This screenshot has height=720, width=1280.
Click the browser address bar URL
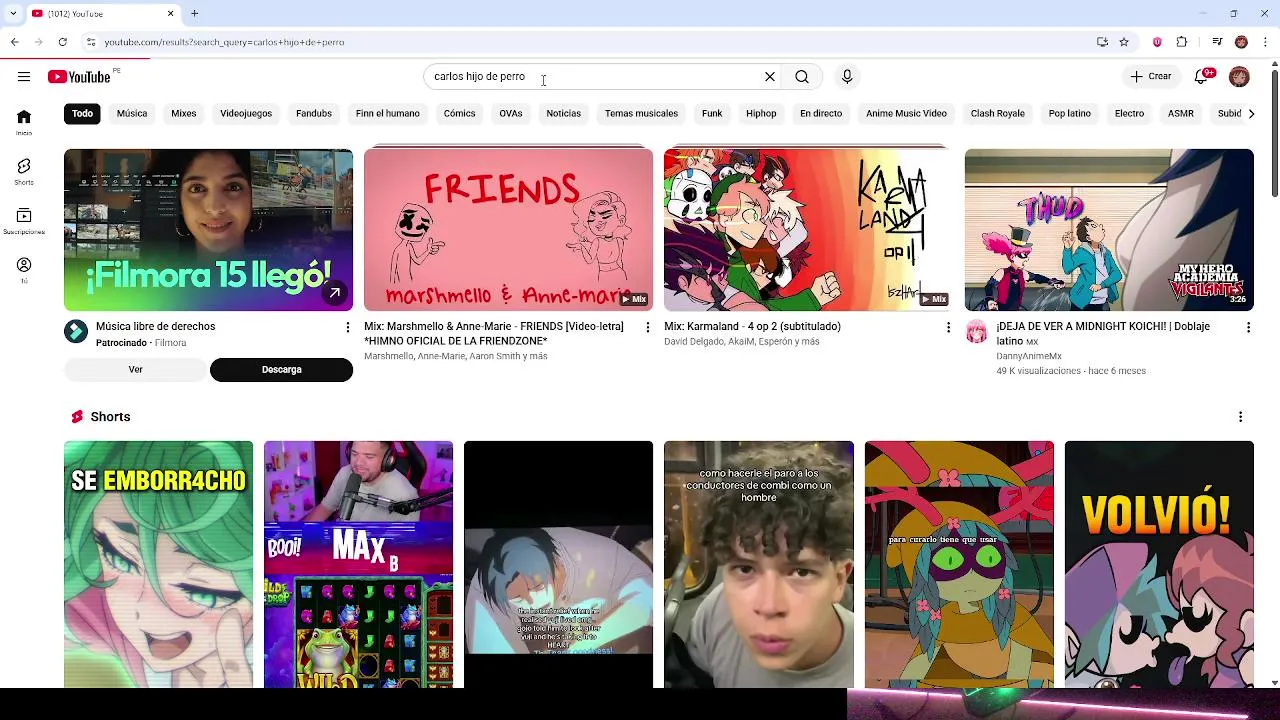pos(224,42)
